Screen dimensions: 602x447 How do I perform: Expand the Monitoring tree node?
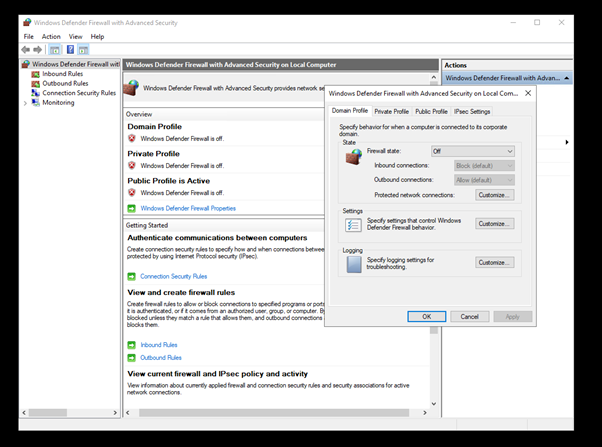(x=25, y=103)
